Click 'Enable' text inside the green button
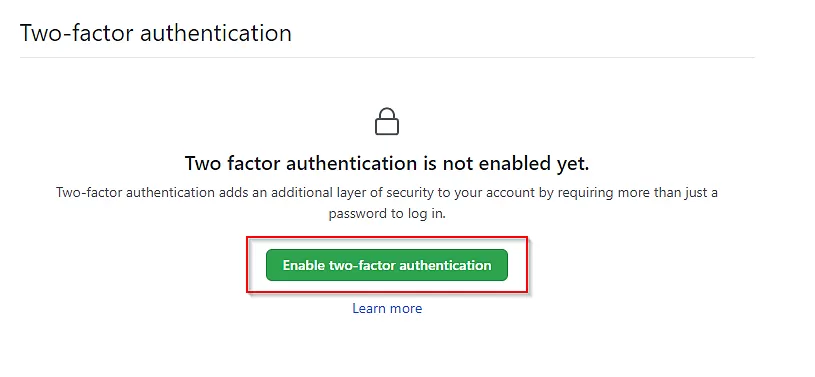 pos(304,265)
